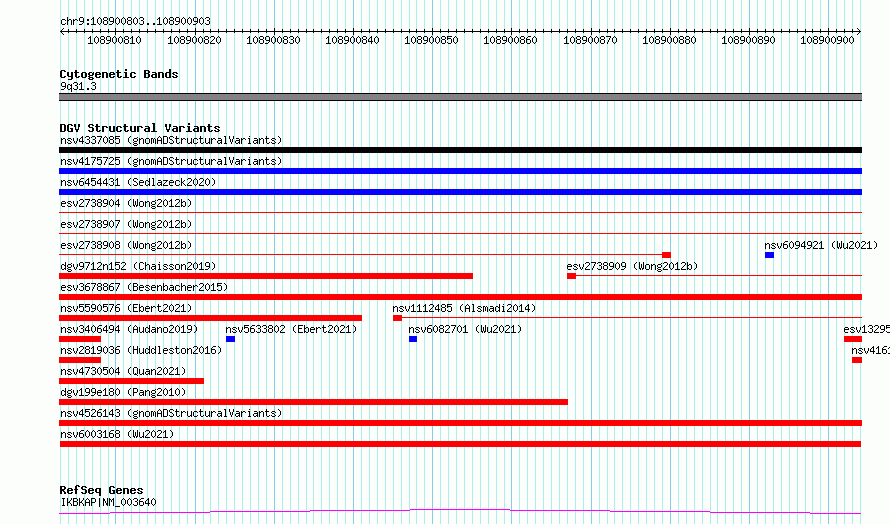This screenshot has height=524, width=890.
Task: Click the blue nsv6454431 variant bar
Action: [460, 192]
